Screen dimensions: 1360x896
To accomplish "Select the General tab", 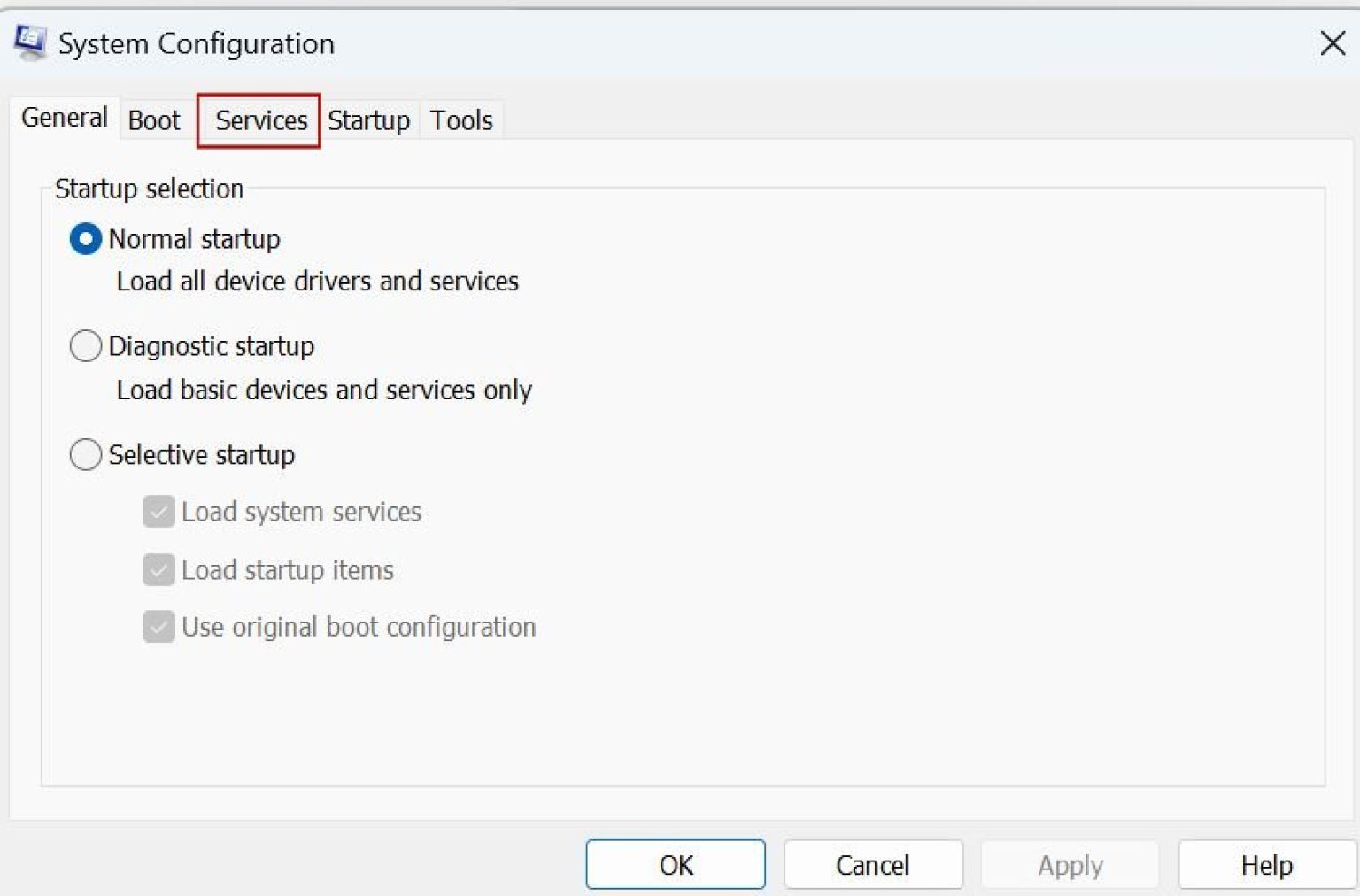I will pyautogui.click(x=64, y=117).
